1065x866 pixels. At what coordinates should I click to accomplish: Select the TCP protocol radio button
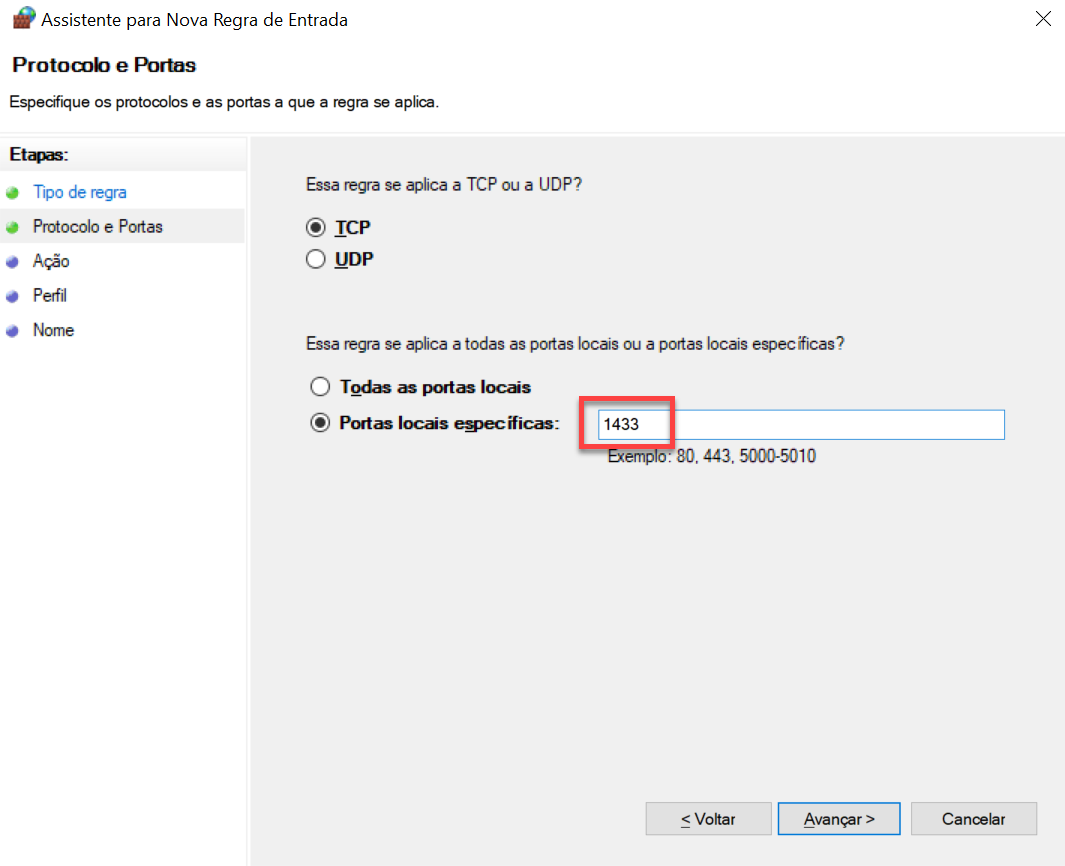click(316, 228)
